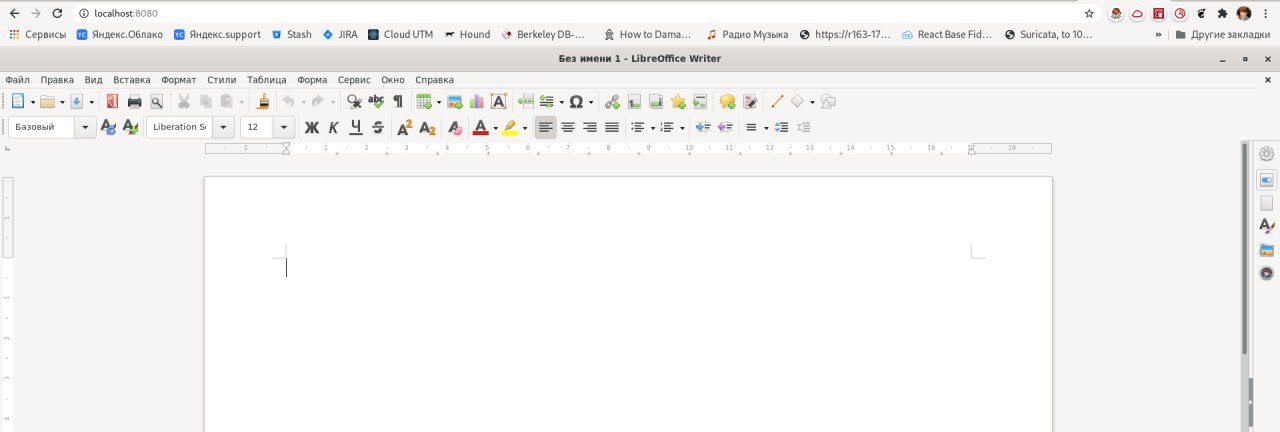Expand Line Spacing dropdown arrow

766,128
